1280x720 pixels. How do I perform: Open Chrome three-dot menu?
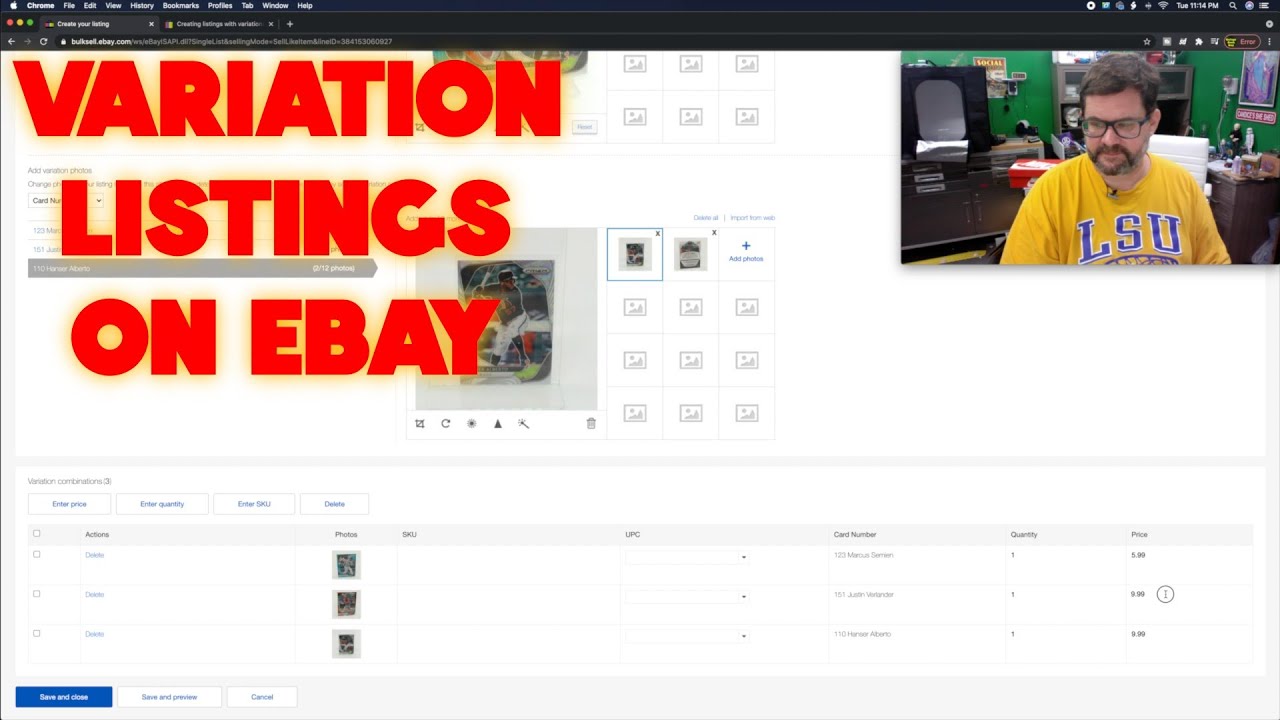(1269, 41)
